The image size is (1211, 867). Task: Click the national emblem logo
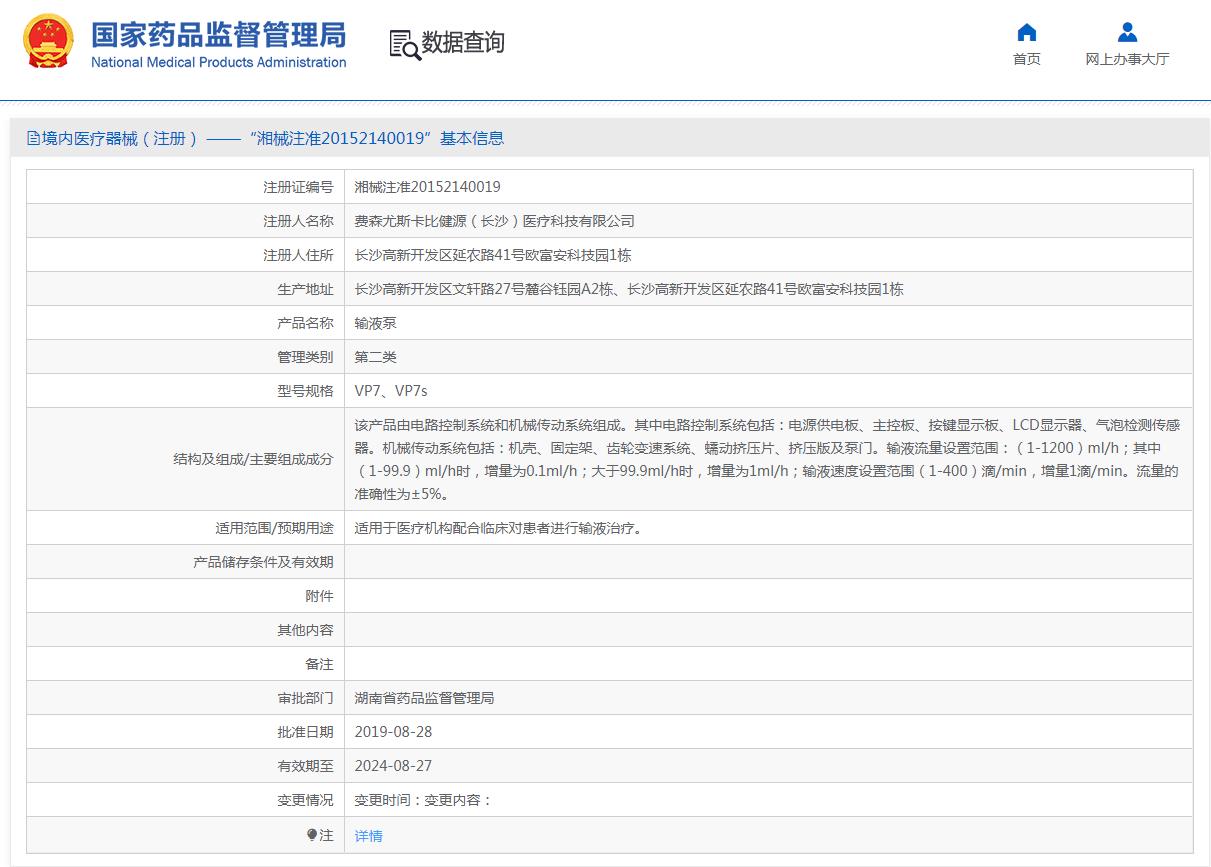49,42
